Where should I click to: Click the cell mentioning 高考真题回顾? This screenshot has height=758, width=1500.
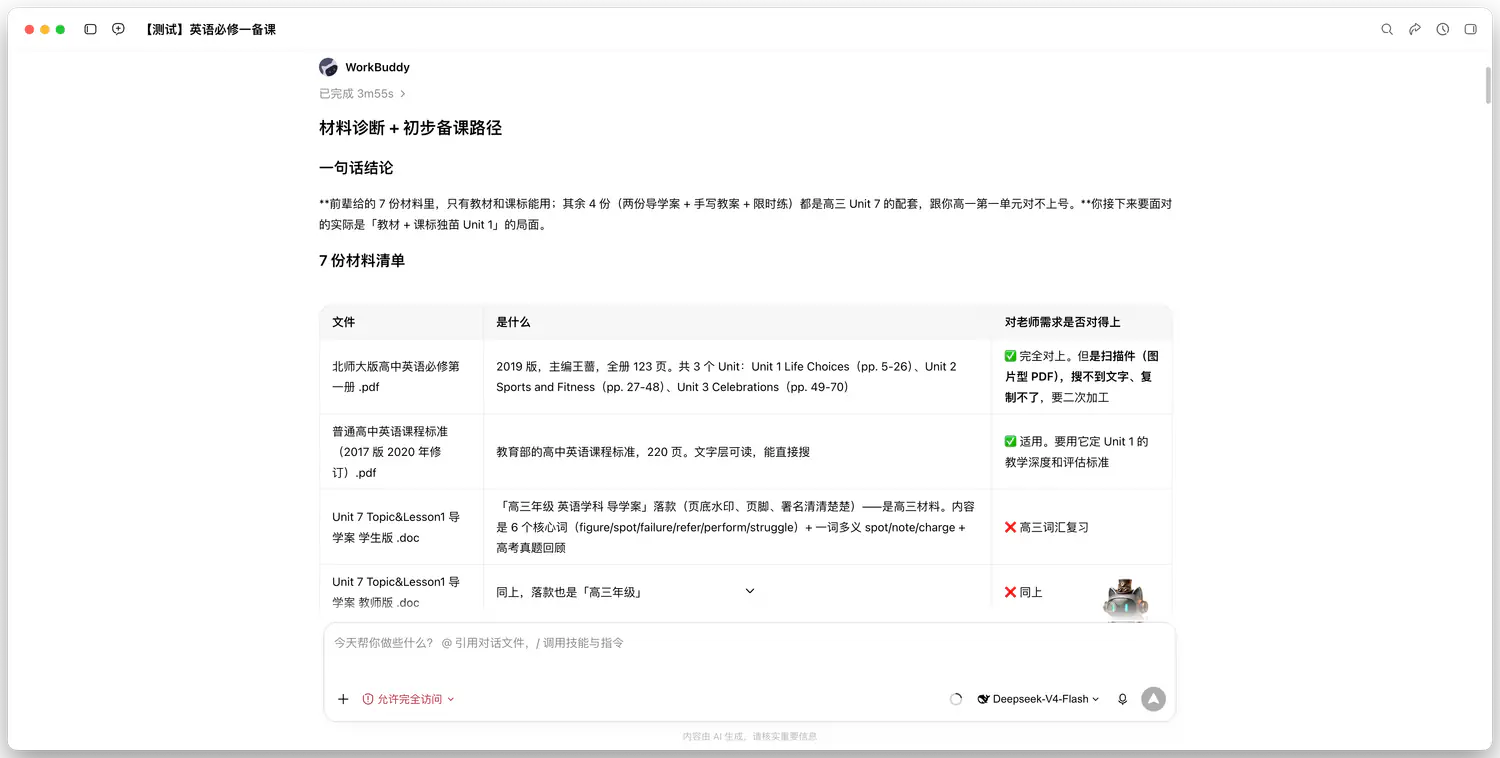[x=735, y=527]
